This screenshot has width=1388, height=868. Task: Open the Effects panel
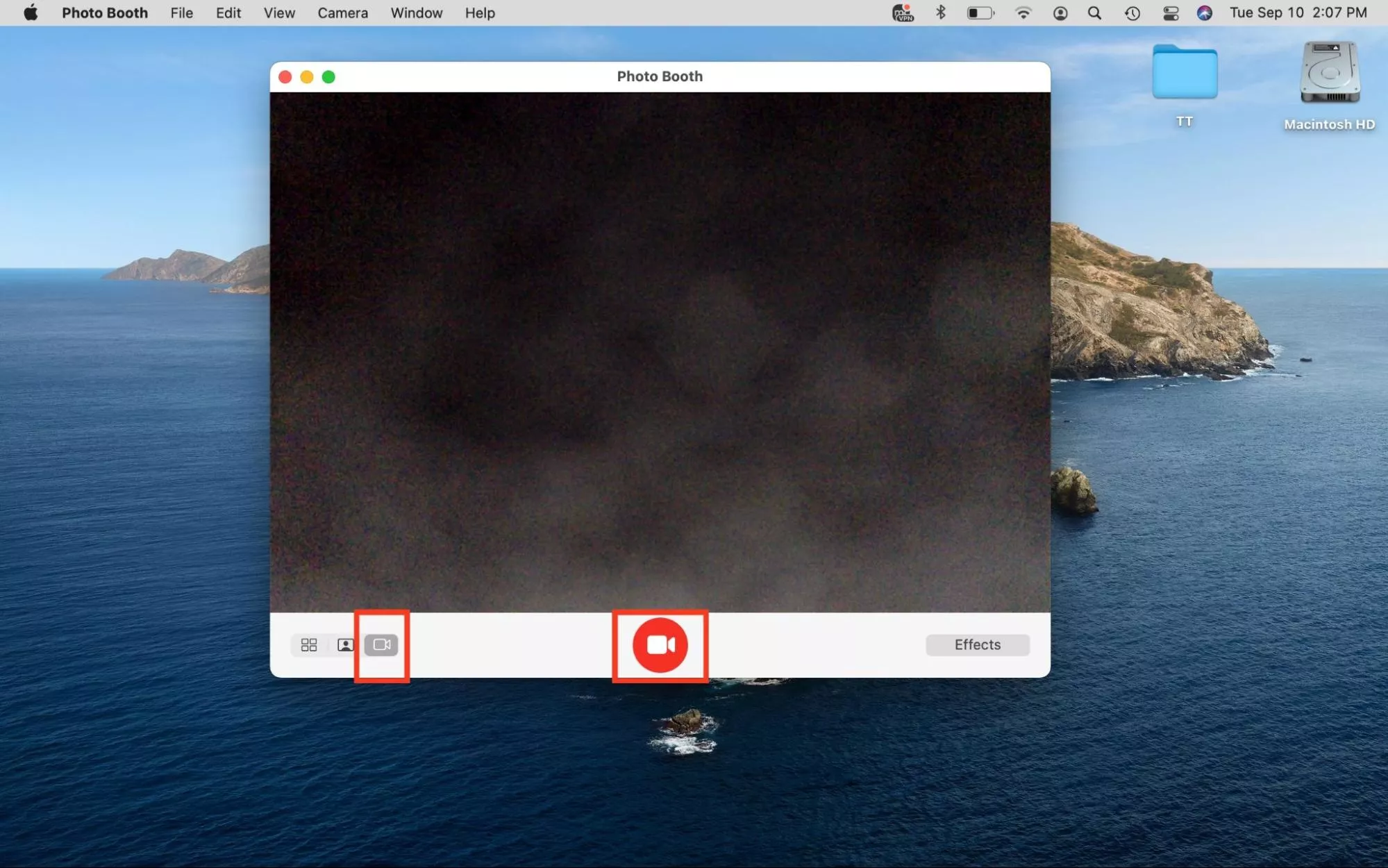point(977,645)
